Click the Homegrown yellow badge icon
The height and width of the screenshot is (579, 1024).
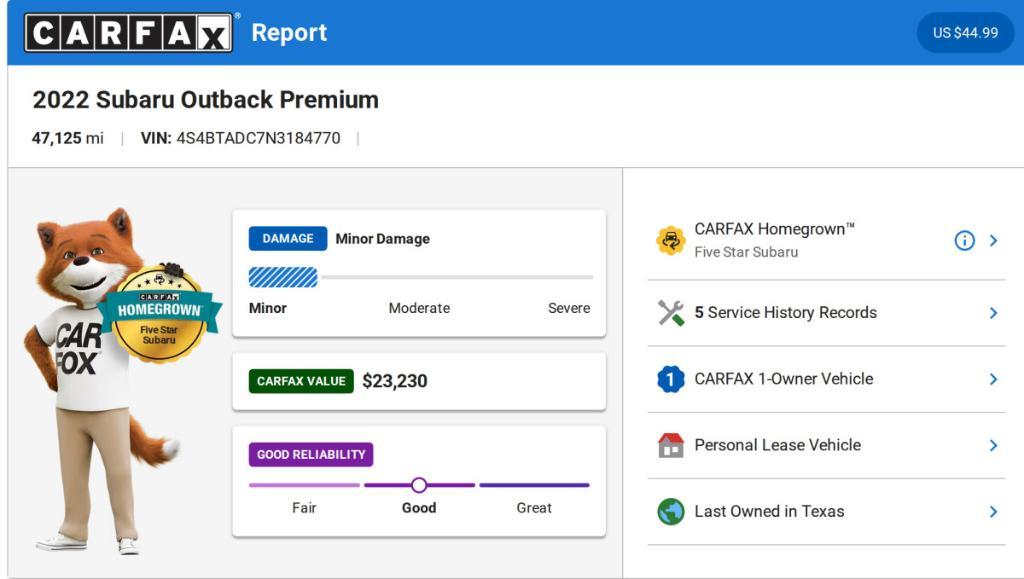coord(671,240)
